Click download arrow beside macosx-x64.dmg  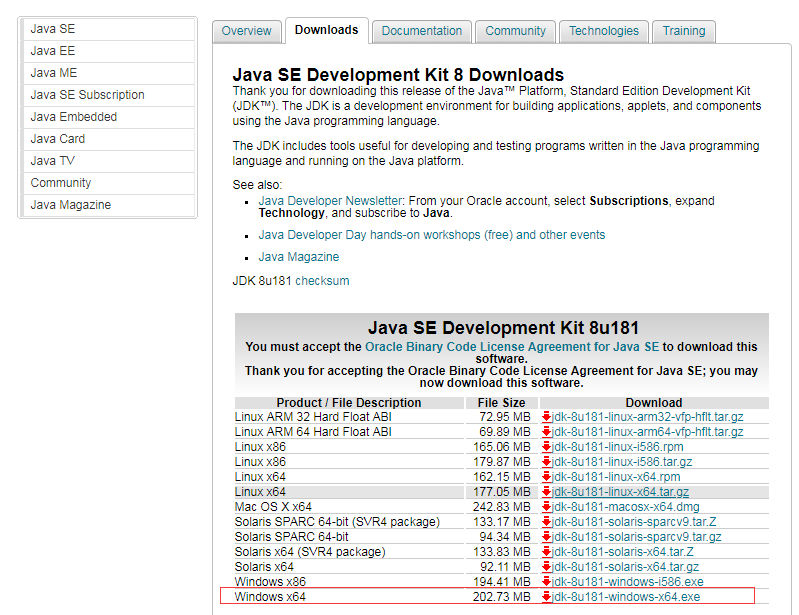pos(546,507)
